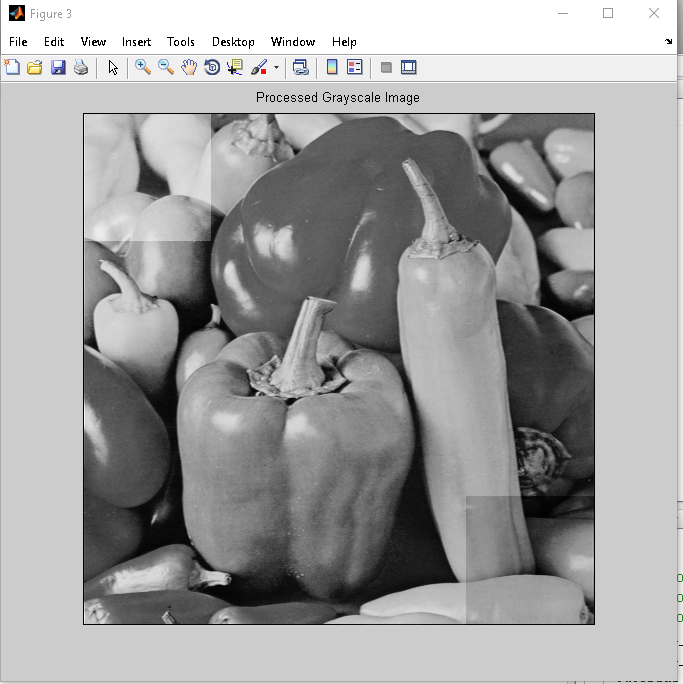Click the peppers grayscale image

pos(339,369)
